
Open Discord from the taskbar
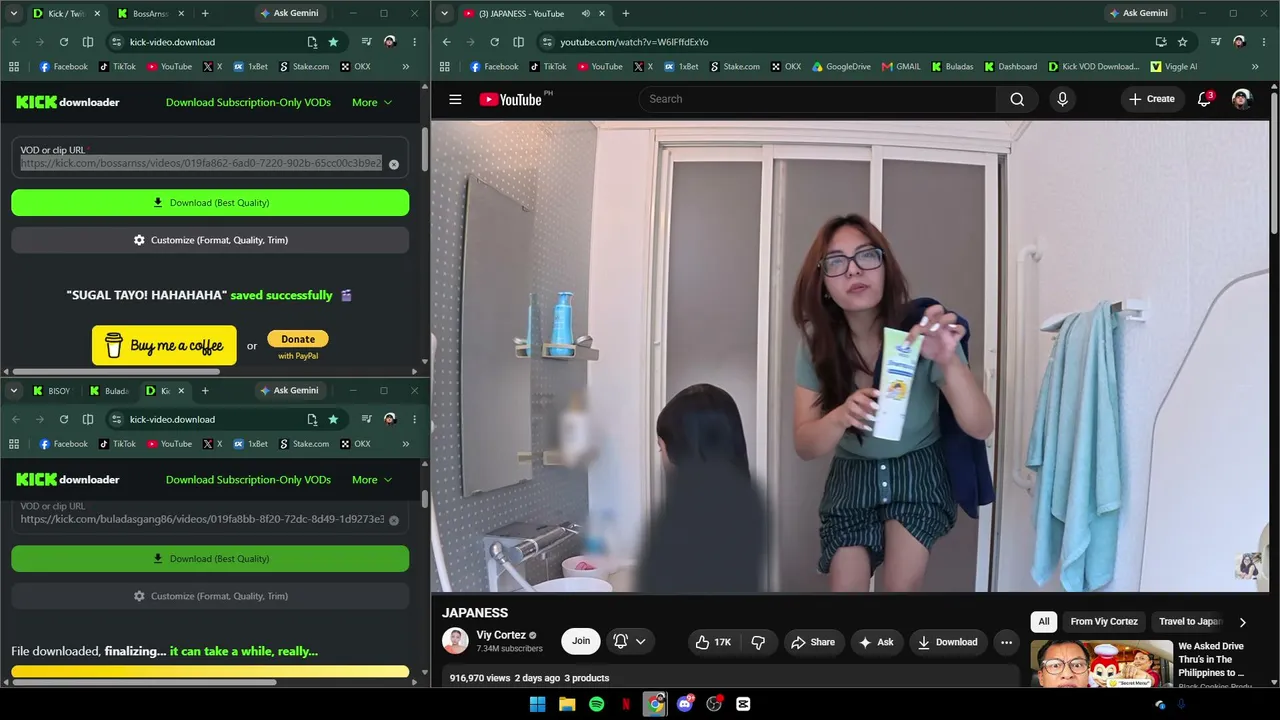click(685, 704)
